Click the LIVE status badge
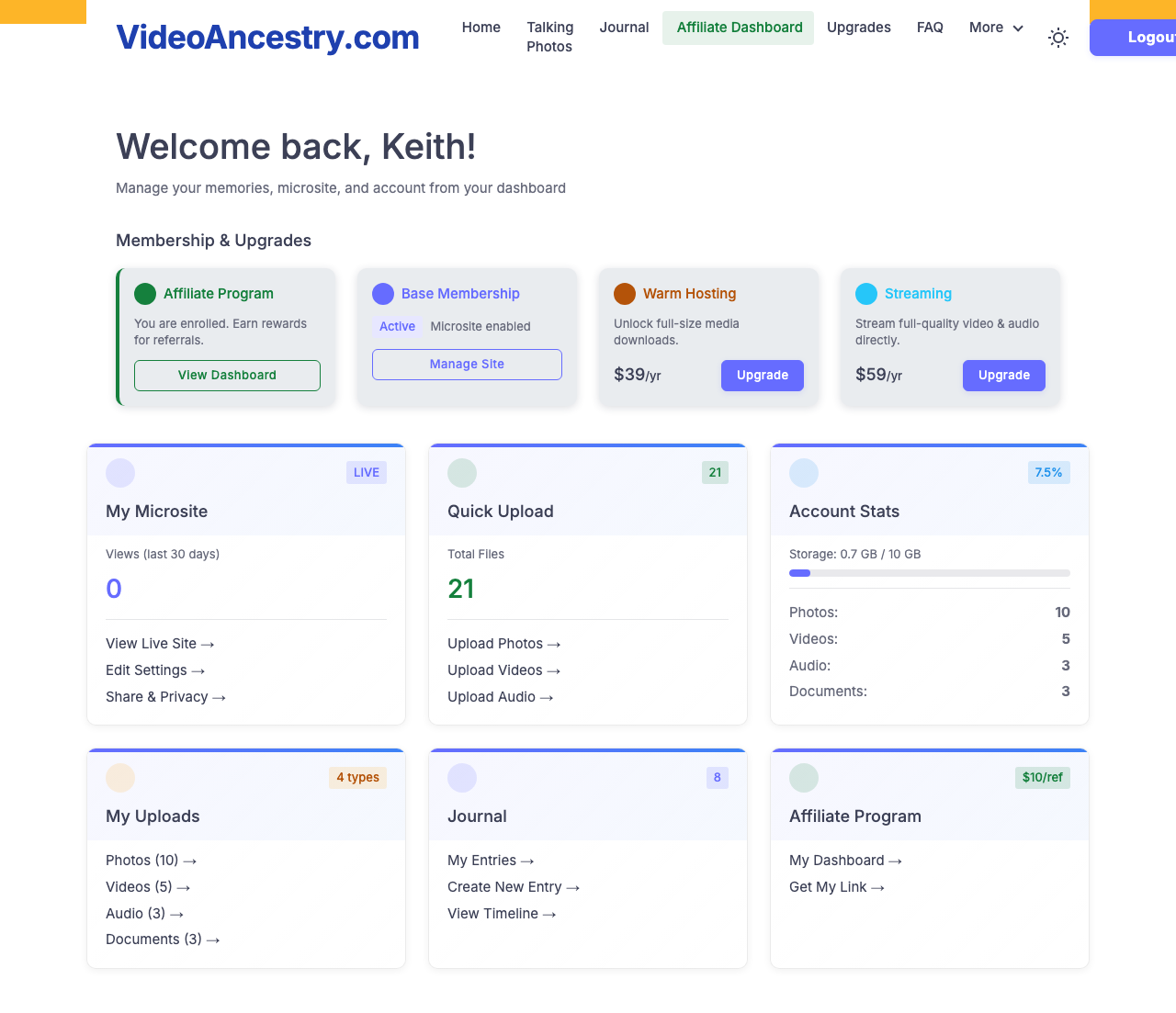Screen dimensions: 1176x1013 coord(366,473)
